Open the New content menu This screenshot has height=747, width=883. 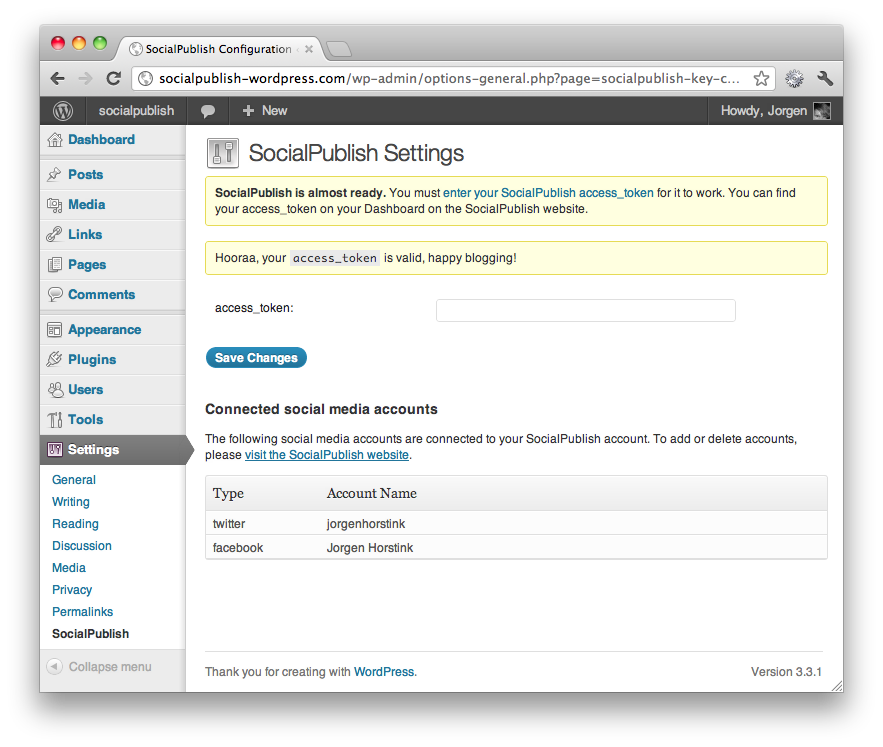point(265,111)
